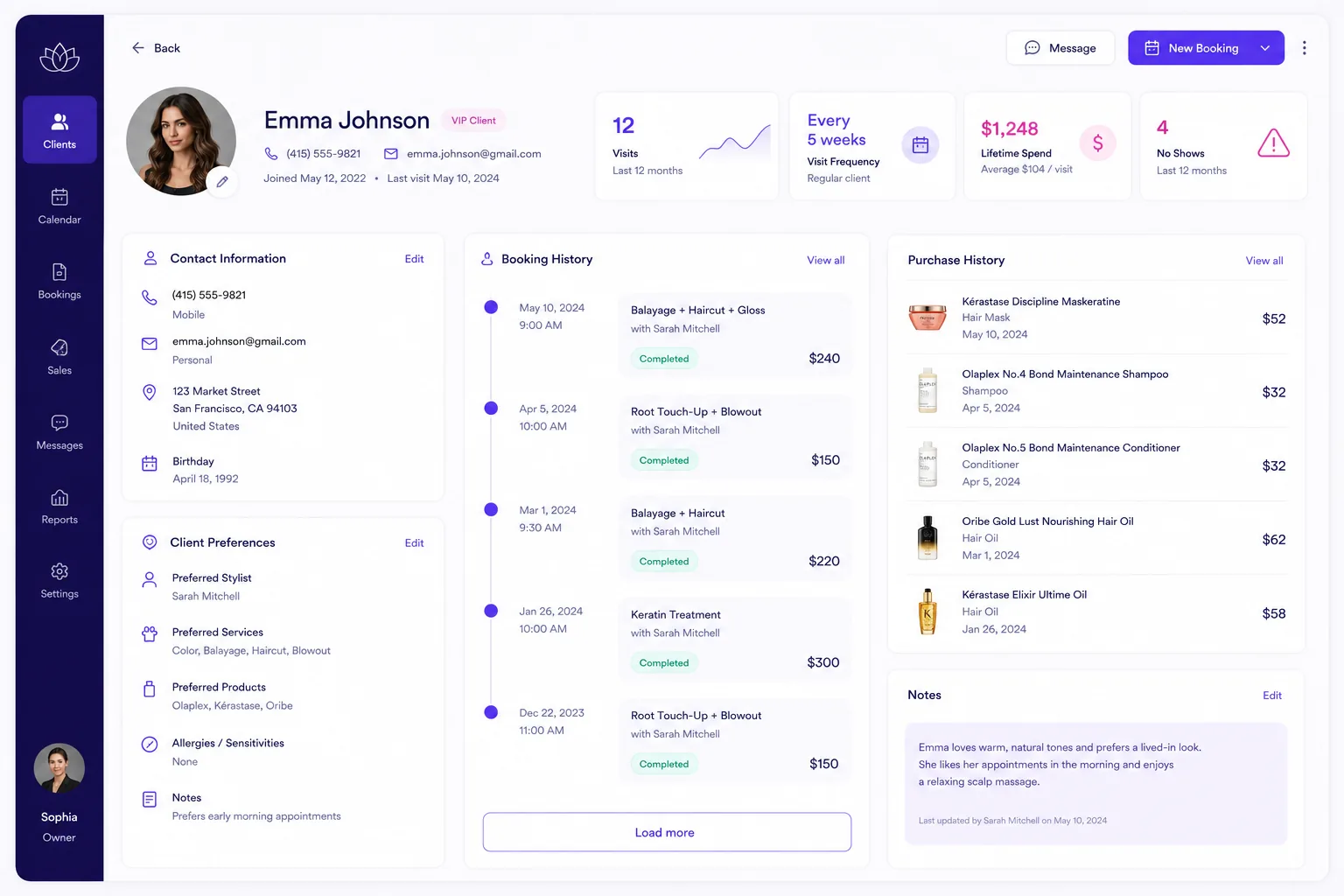Click the Booking History header icon
Screen dimensions: 1344x896
pyautogui.click(x=487, y=259)
